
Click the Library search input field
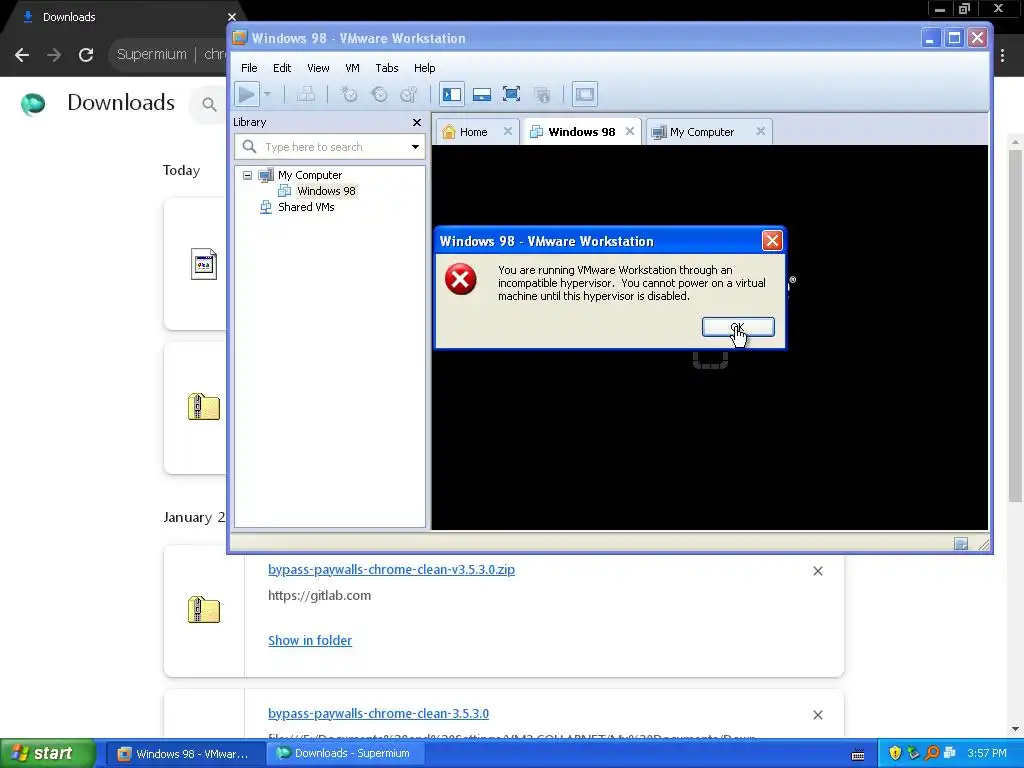pos(330,147)
